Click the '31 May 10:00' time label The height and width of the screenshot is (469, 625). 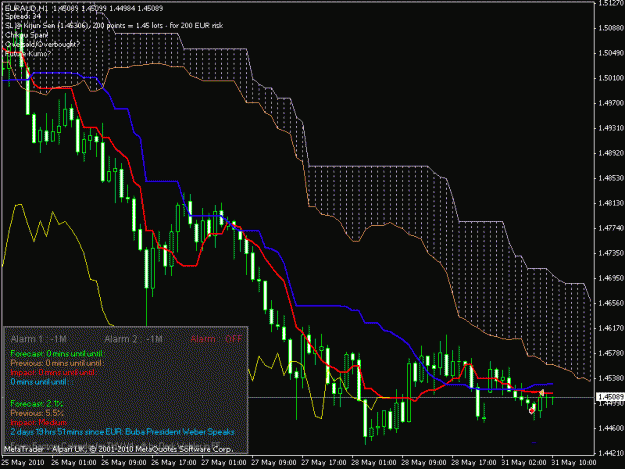tap(574, 463)
